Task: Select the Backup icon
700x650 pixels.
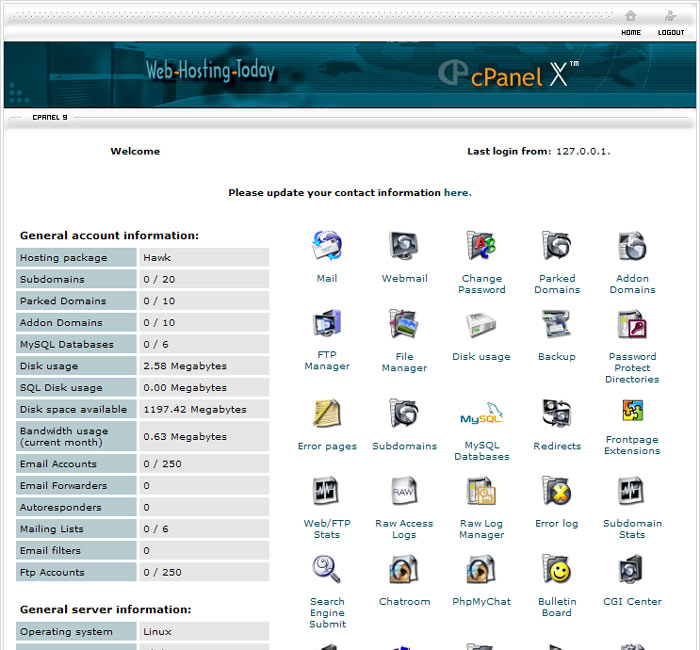Action: click(556, 324)
